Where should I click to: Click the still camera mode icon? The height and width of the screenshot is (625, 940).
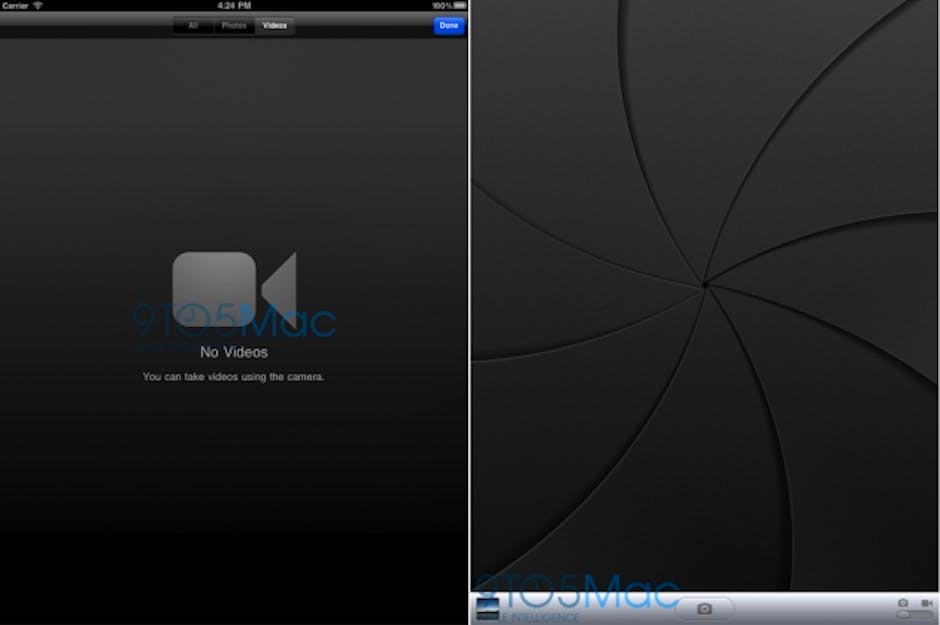(x=903, y=603)
